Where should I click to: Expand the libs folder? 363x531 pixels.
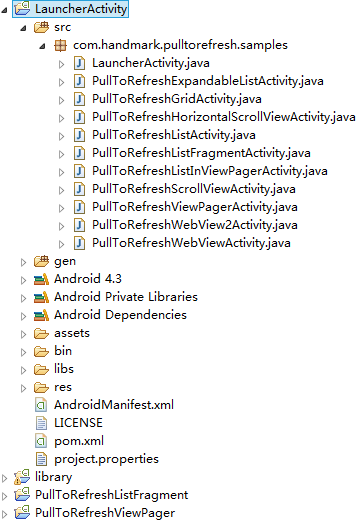click(x=23, y=370)
